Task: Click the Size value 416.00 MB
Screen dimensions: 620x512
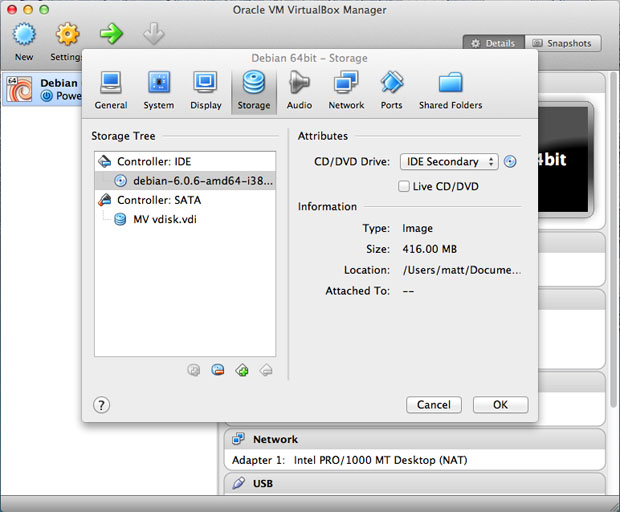Action: pos(429,249)
